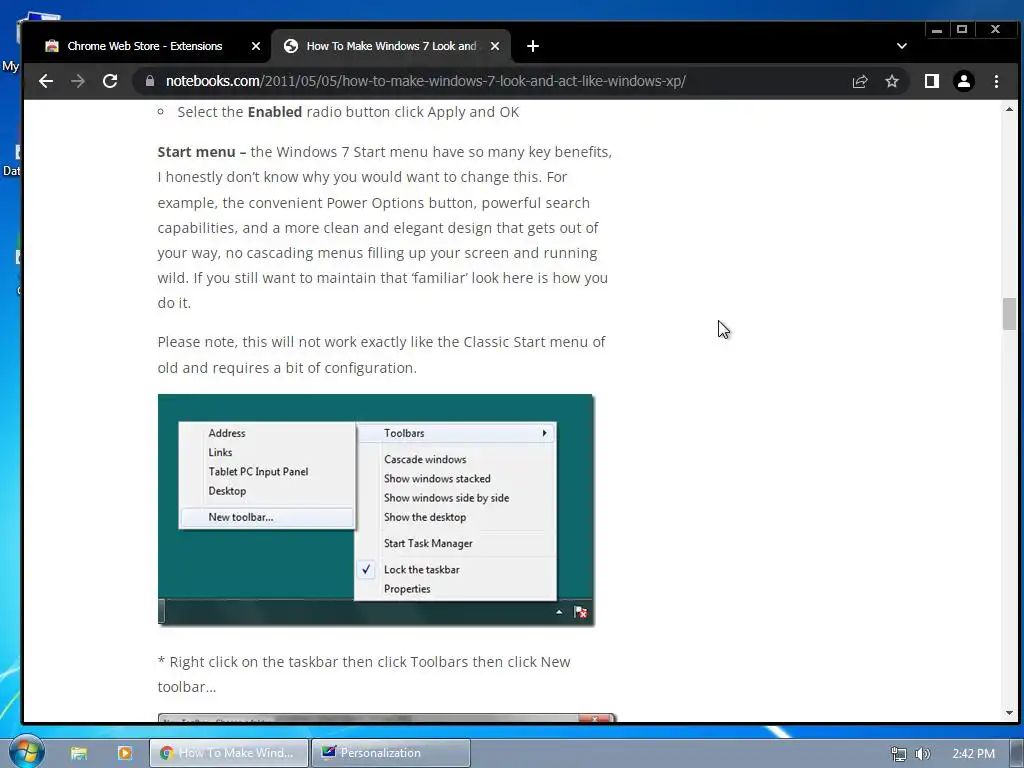Viewport: 1024px width, 768px height.
Task: Click the 'Right click on the taskbar' instruction text
Action: pyautogui.click(x=364, y=674)
